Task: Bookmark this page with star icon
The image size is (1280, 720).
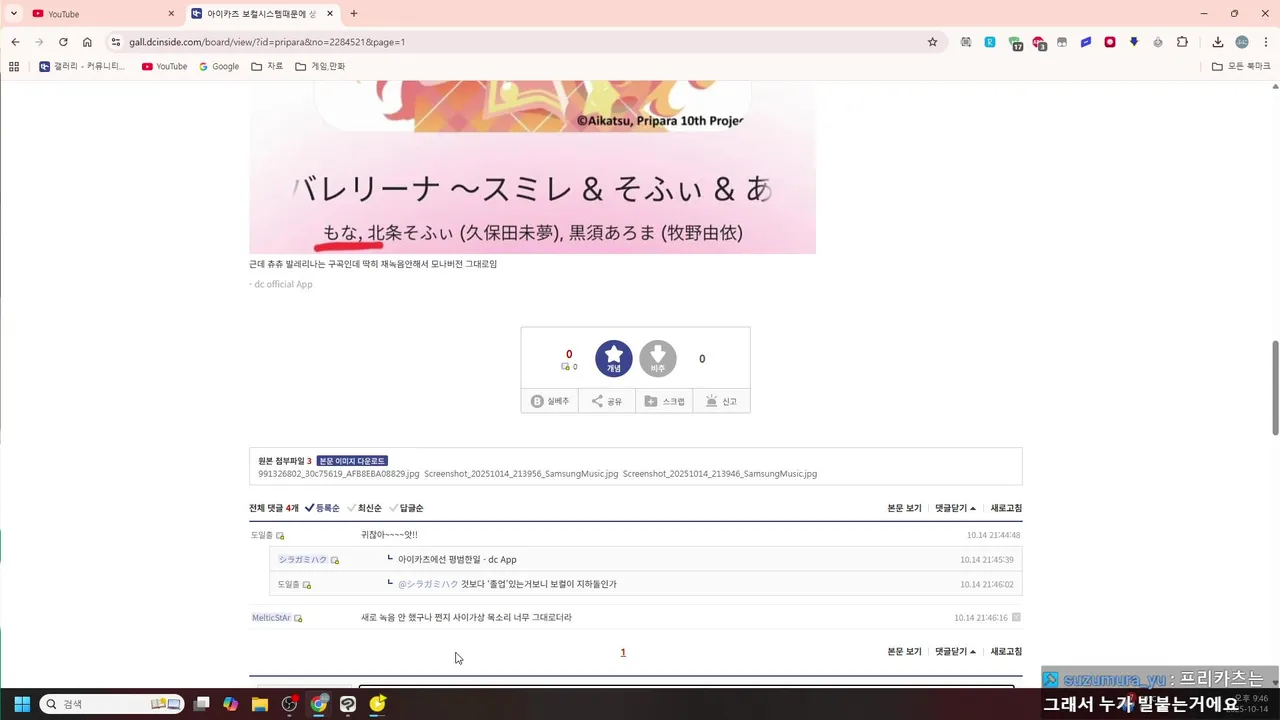Action: click(x=932, y=42)
